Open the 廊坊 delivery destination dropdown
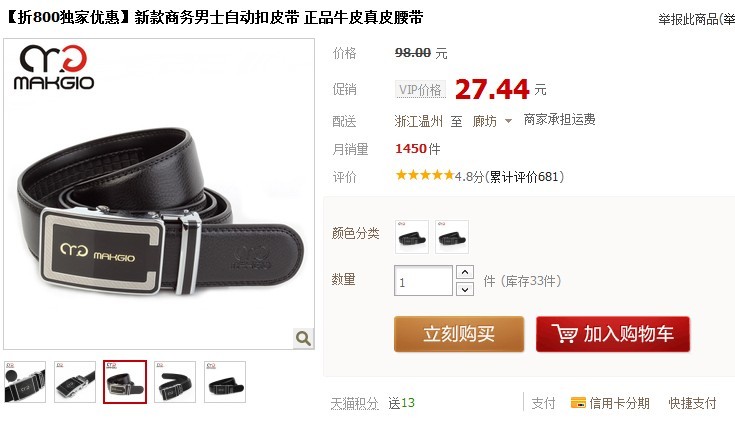735x421 pixels. click(492, 121)
